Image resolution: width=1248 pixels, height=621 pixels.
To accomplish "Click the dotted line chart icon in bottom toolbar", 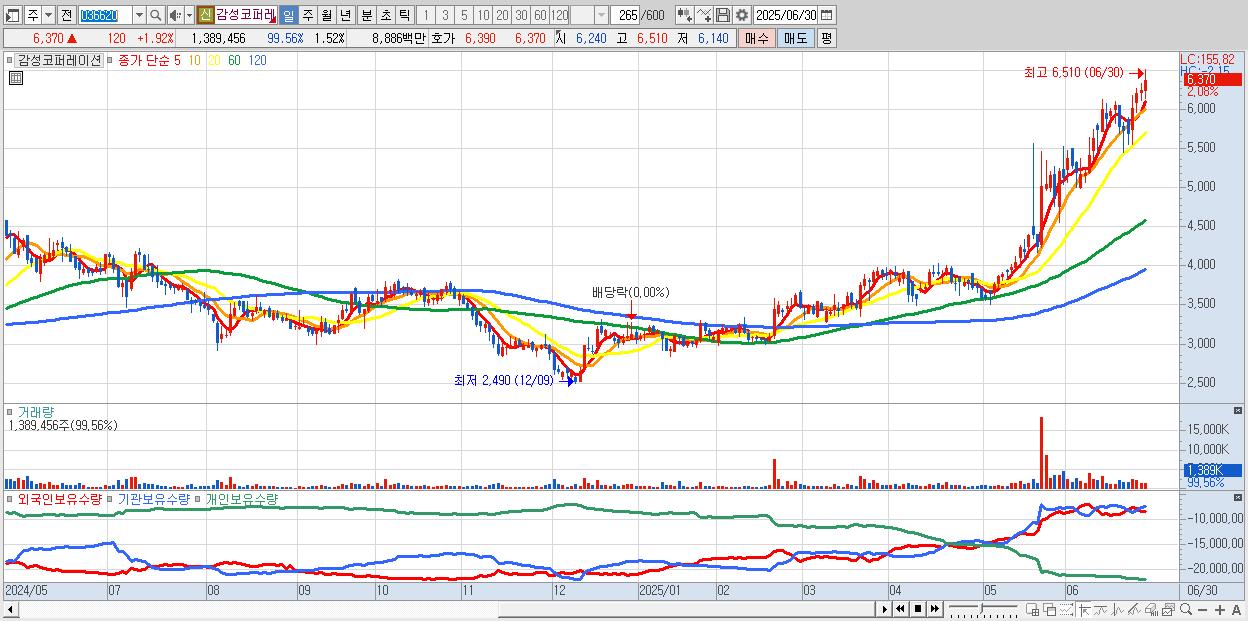I will (x=1066, y=610).
